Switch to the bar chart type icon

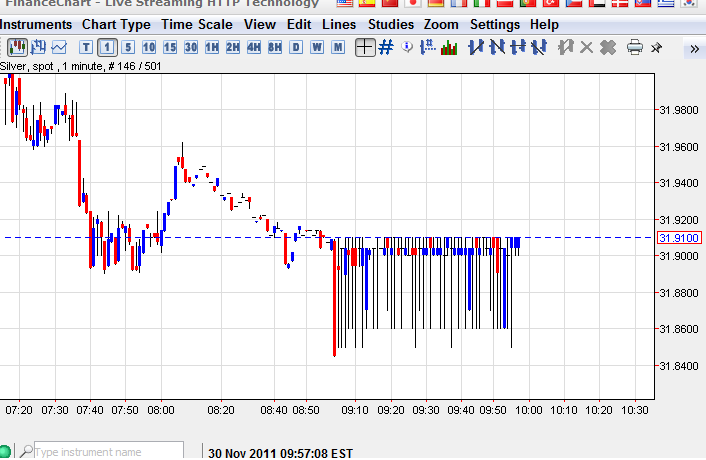click(39, 46)
